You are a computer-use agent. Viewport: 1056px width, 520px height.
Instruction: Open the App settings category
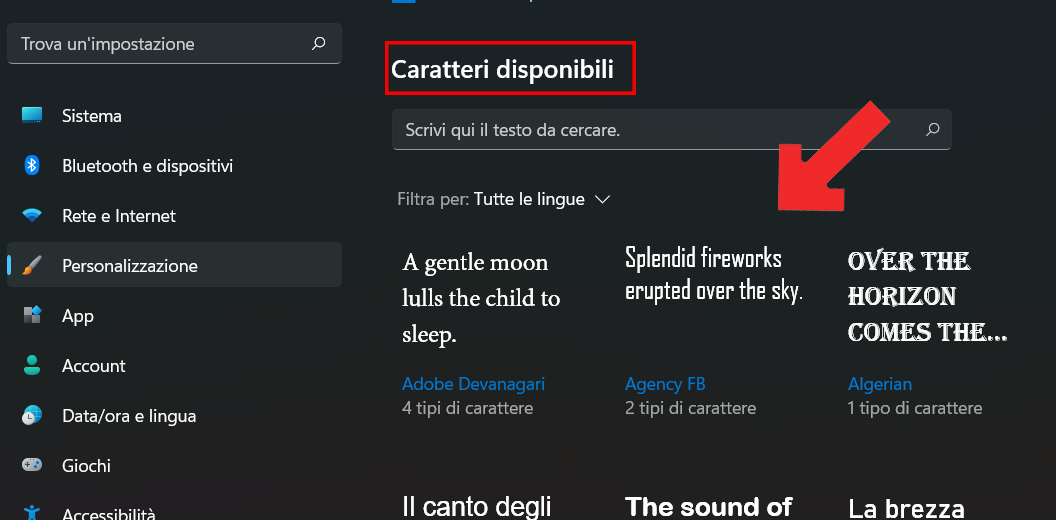click(174, 315)
